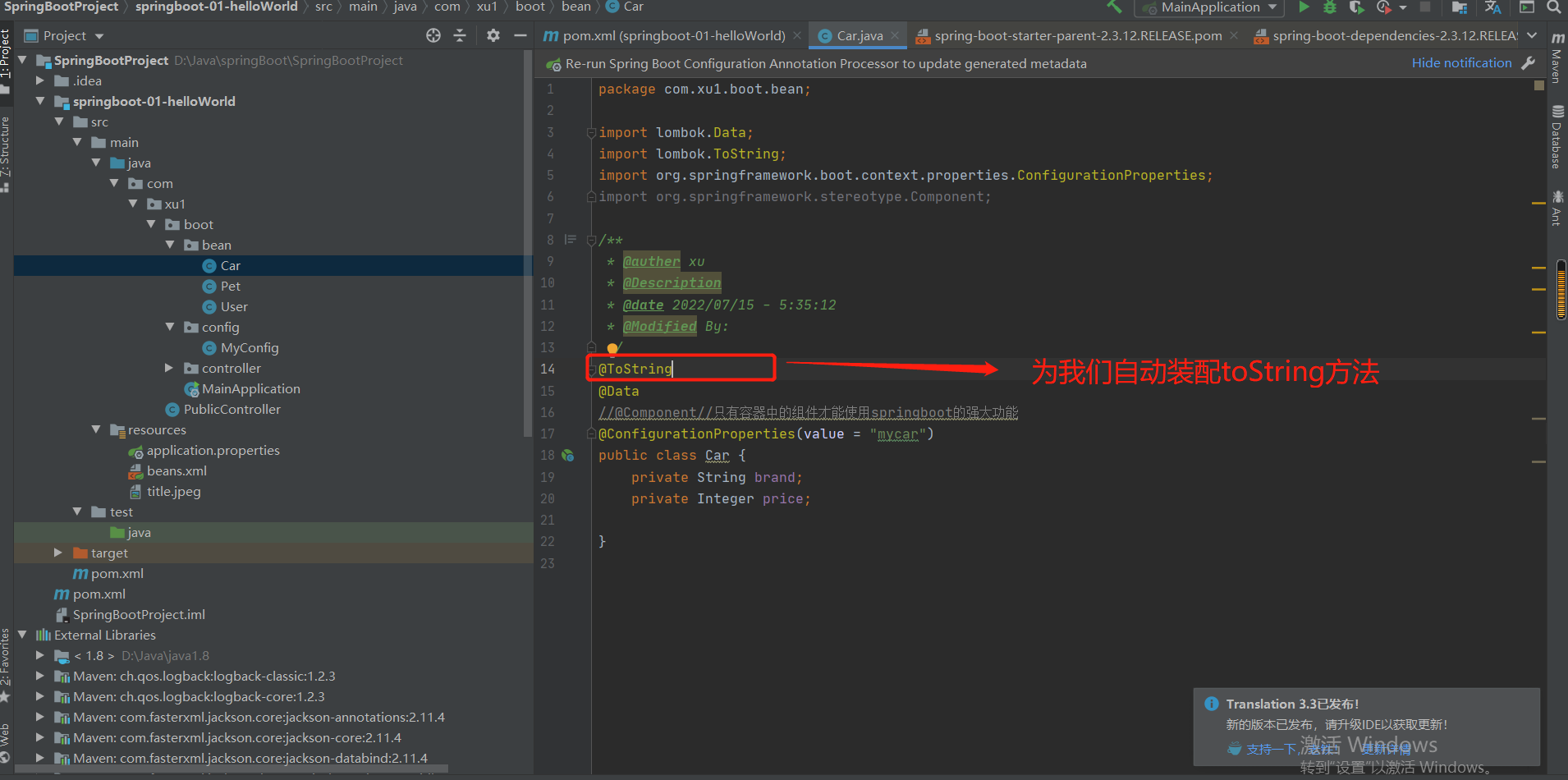The image size is (1568, 780).
Task: Open the project structure icon
Action: [x=1459, y=7]
